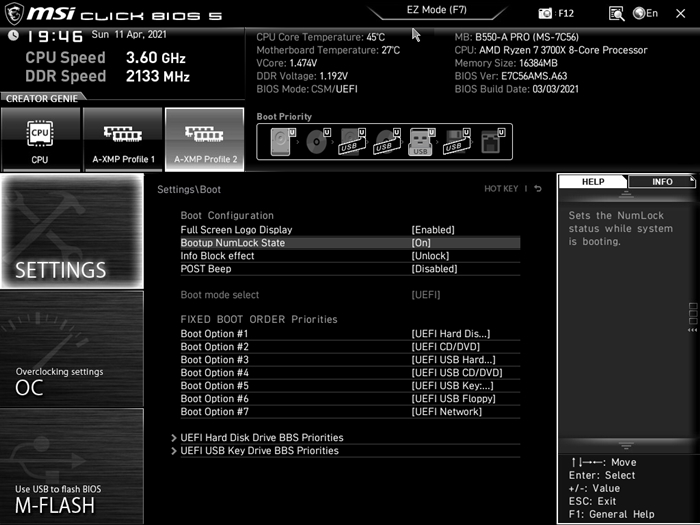Switch to EZ Mode (F7)

click(x=437, y=10)
